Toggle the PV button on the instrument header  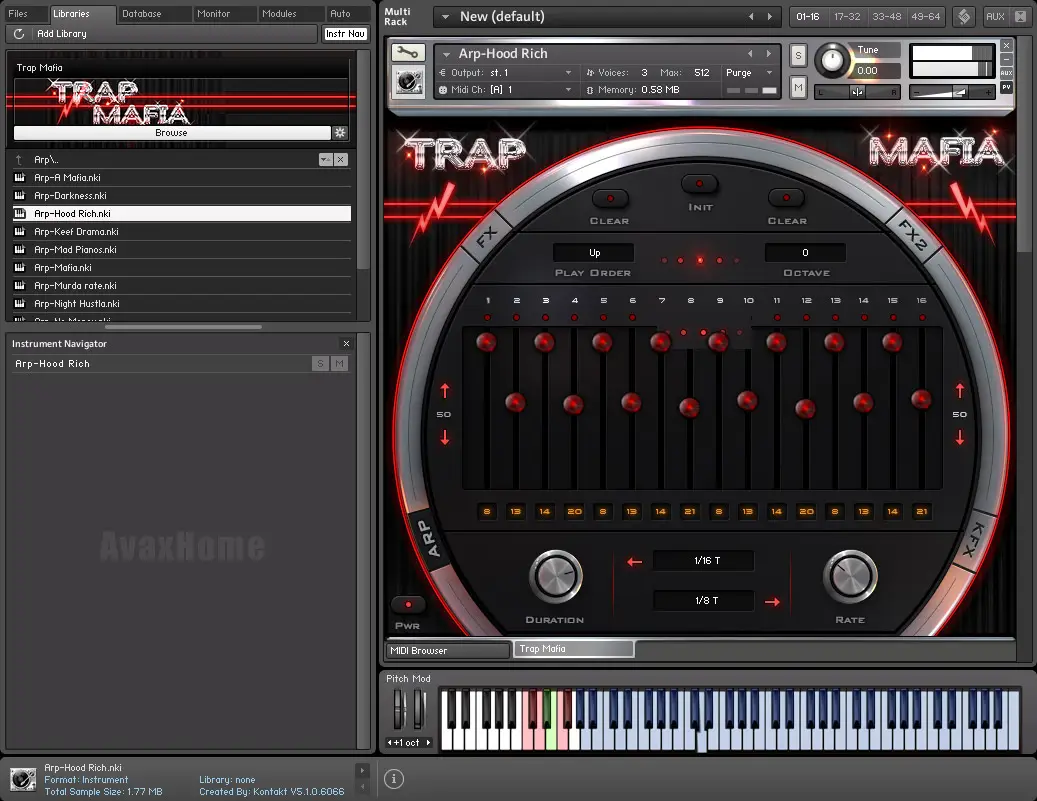pos(1006,87)
